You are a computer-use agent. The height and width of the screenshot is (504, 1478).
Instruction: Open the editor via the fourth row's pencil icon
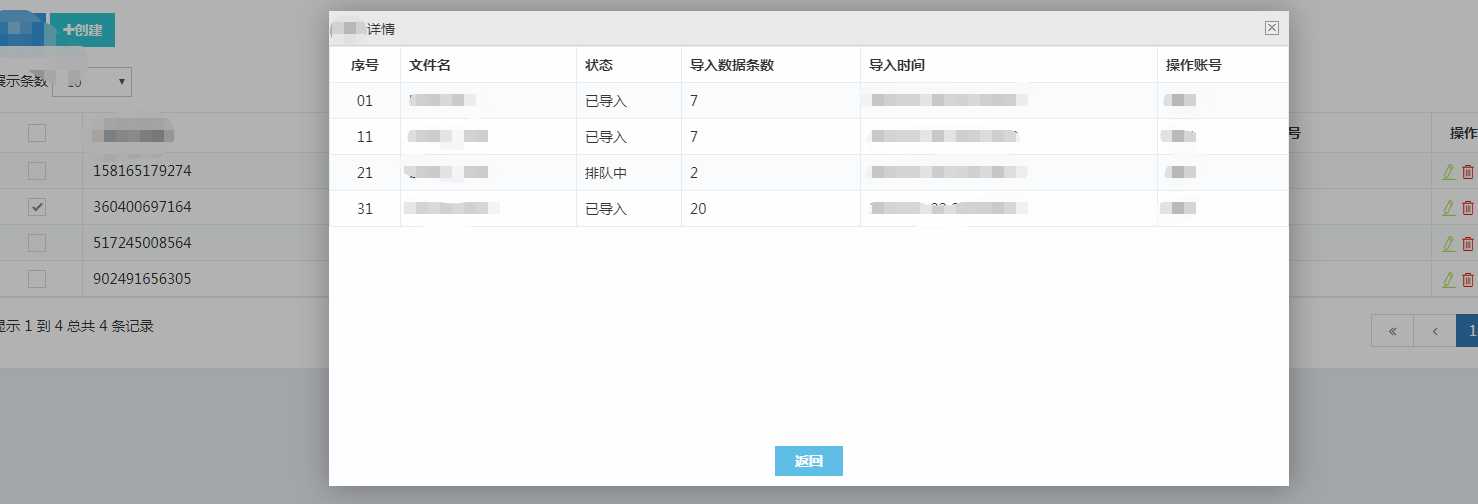pyautogui.click(x=1448, y=280)
